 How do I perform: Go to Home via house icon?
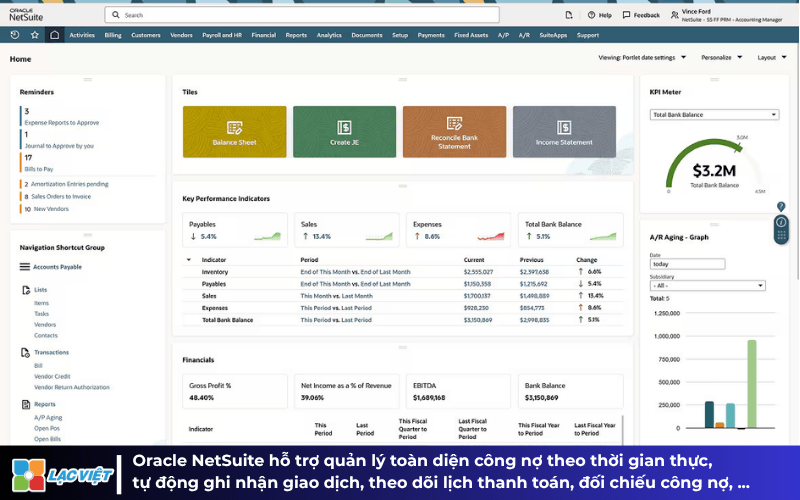[x=55, y=35]
